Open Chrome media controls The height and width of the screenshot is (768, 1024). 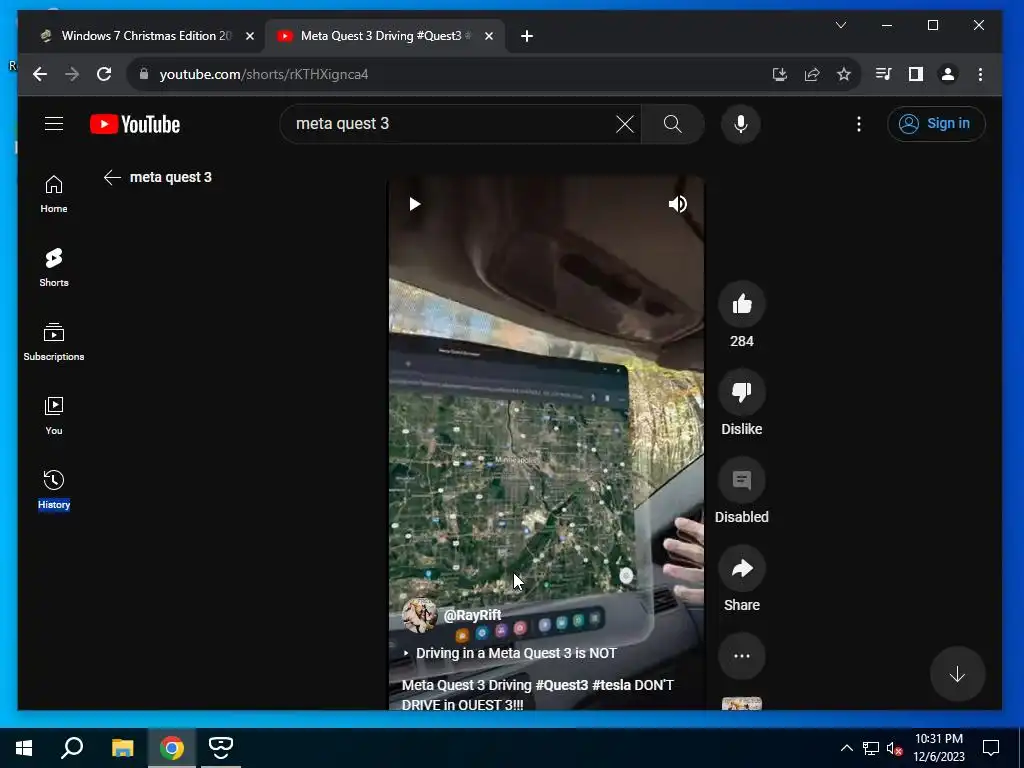coord(884,74)
